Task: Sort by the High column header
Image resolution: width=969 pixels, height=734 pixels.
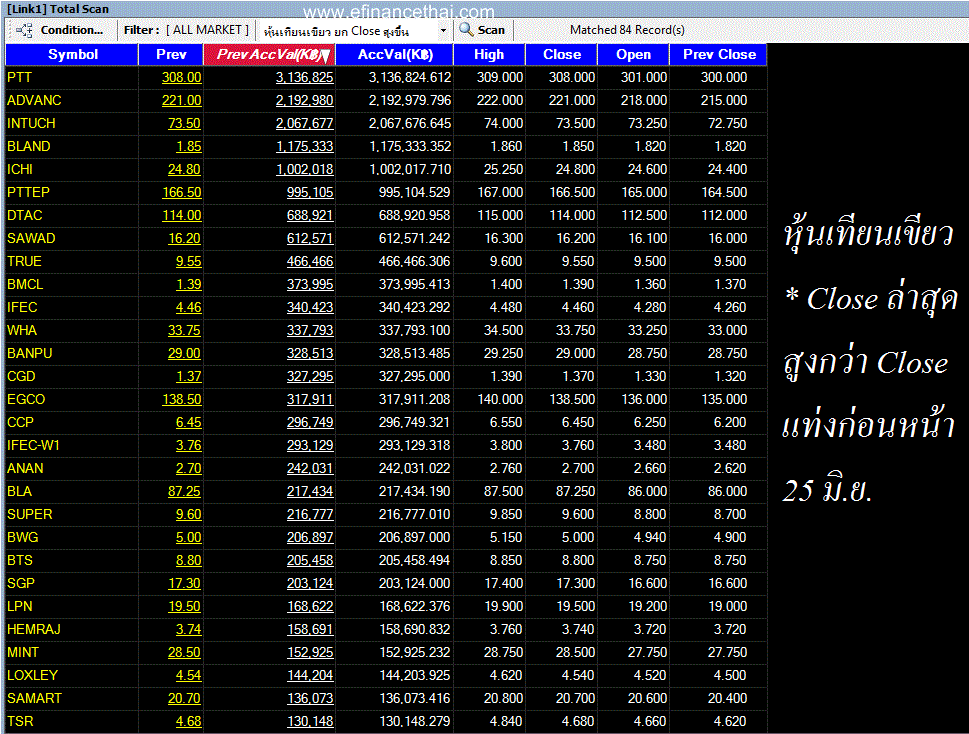Action: point(489,54)
